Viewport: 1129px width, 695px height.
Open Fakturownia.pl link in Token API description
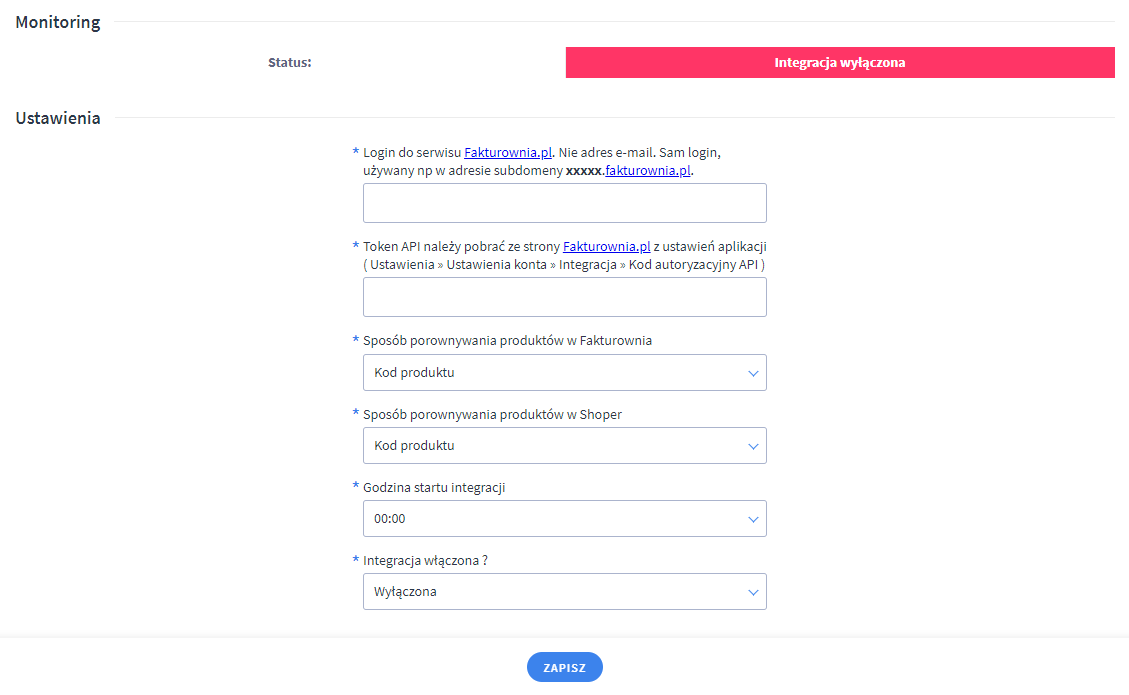pyautogui.click(x=607, y=246)
